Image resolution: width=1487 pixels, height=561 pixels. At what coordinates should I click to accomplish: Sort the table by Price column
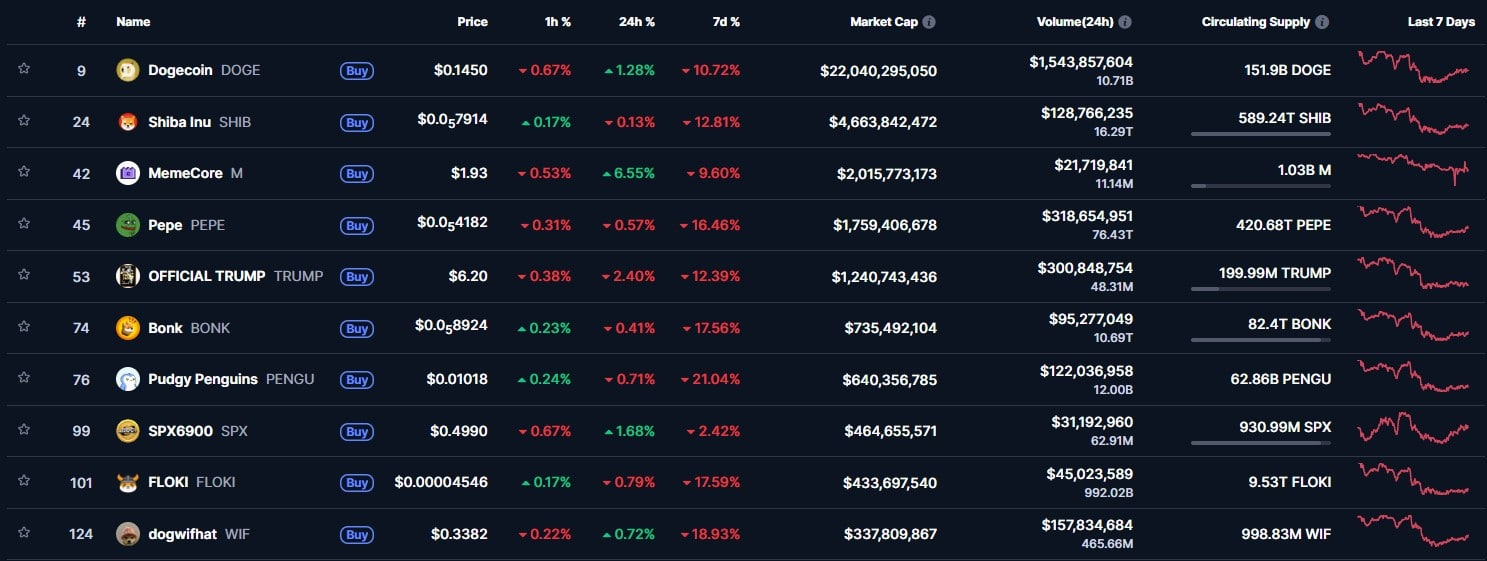(472, 22)
